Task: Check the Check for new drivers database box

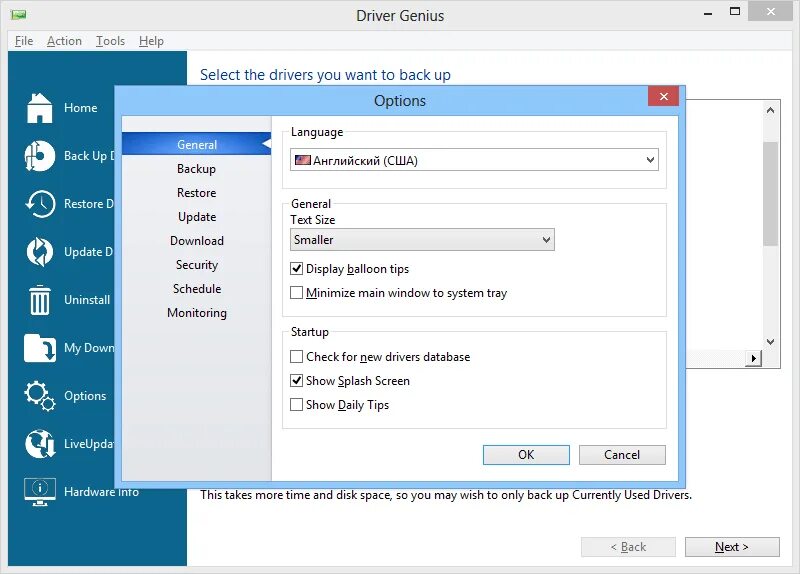Action: tap(296, 356)
